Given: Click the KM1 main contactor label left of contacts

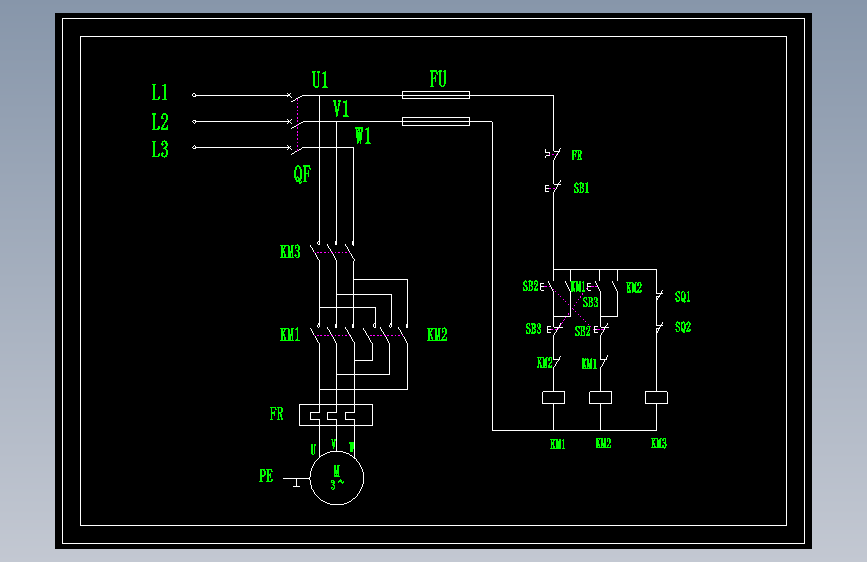Looking at the screenshot, I should (x=290, y=335).
